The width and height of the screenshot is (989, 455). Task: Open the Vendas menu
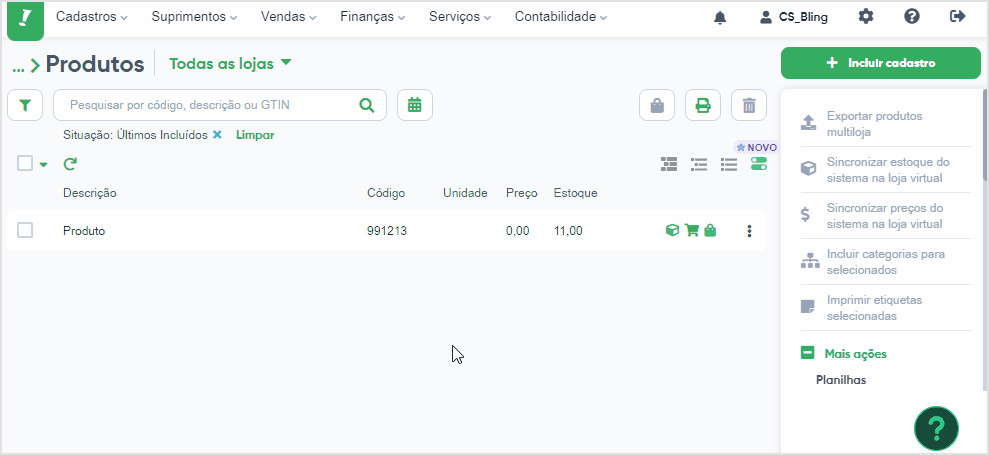pos(289,17)
